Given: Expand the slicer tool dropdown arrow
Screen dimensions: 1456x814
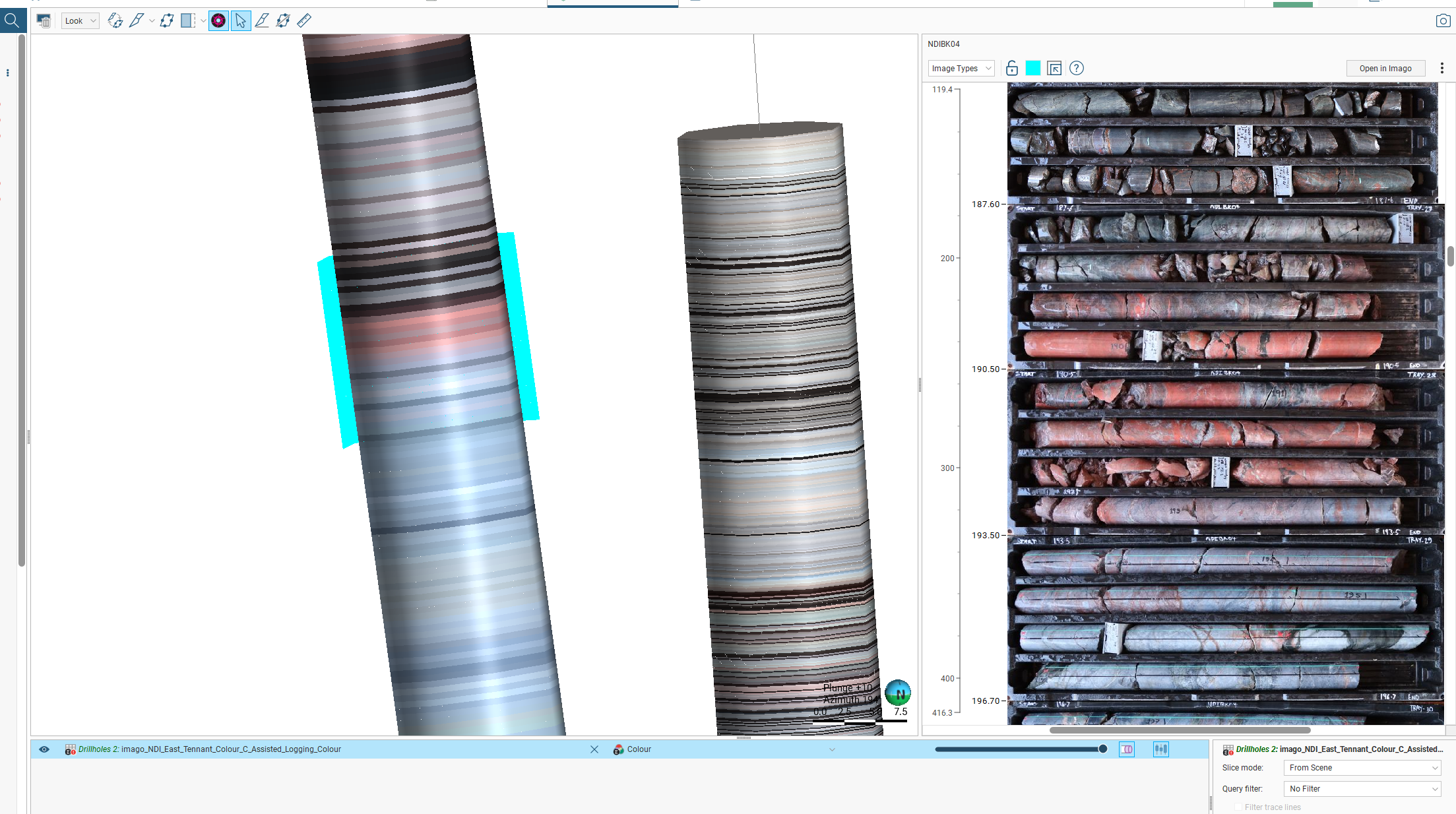Looking at the screenshot, I should pos(152,21).
